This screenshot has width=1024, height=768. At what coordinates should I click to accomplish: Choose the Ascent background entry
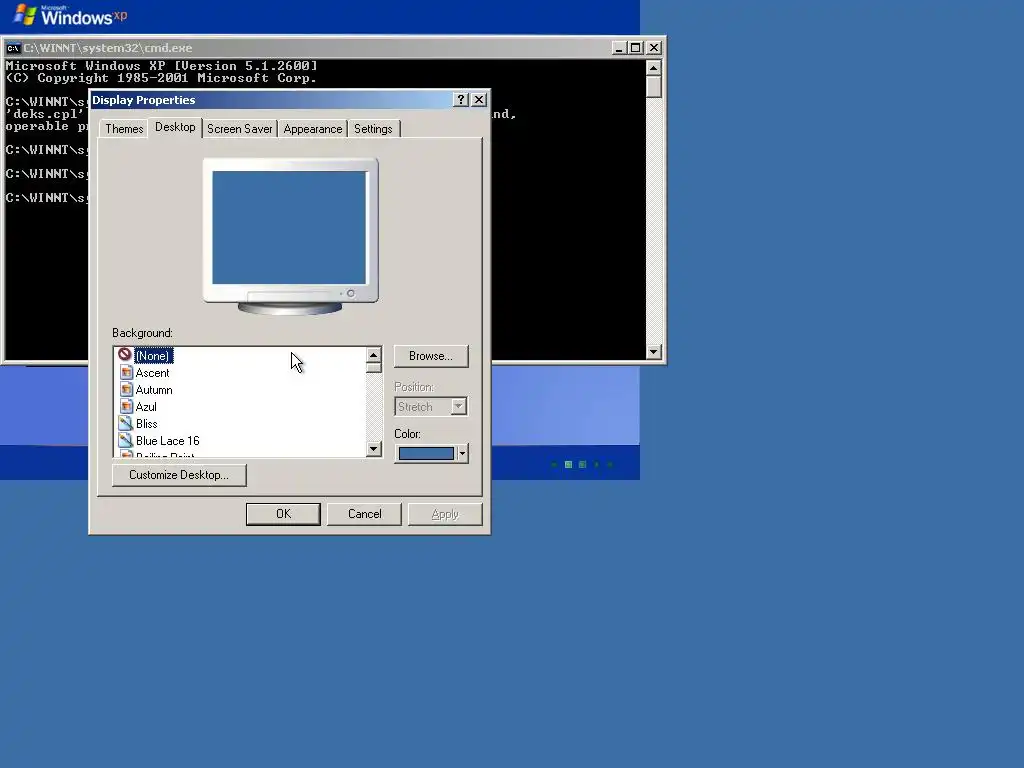152,373
